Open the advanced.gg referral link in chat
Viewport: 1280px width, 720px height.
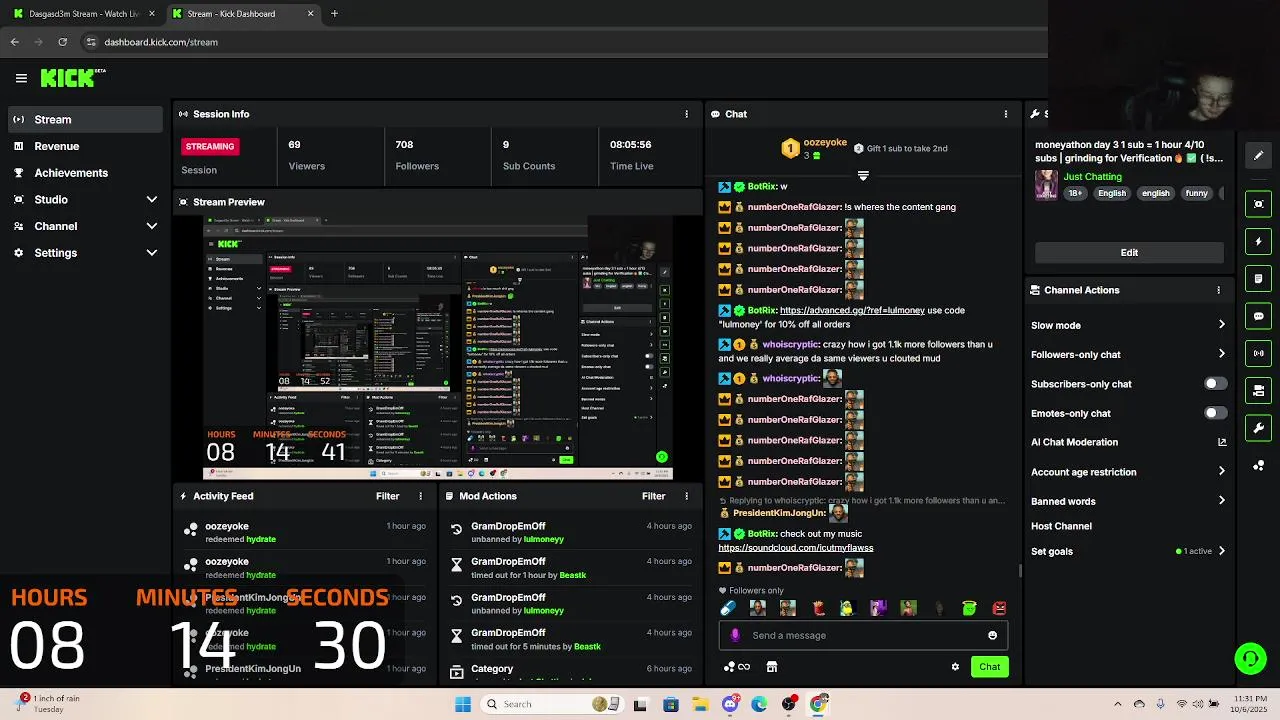pos(852,310)
